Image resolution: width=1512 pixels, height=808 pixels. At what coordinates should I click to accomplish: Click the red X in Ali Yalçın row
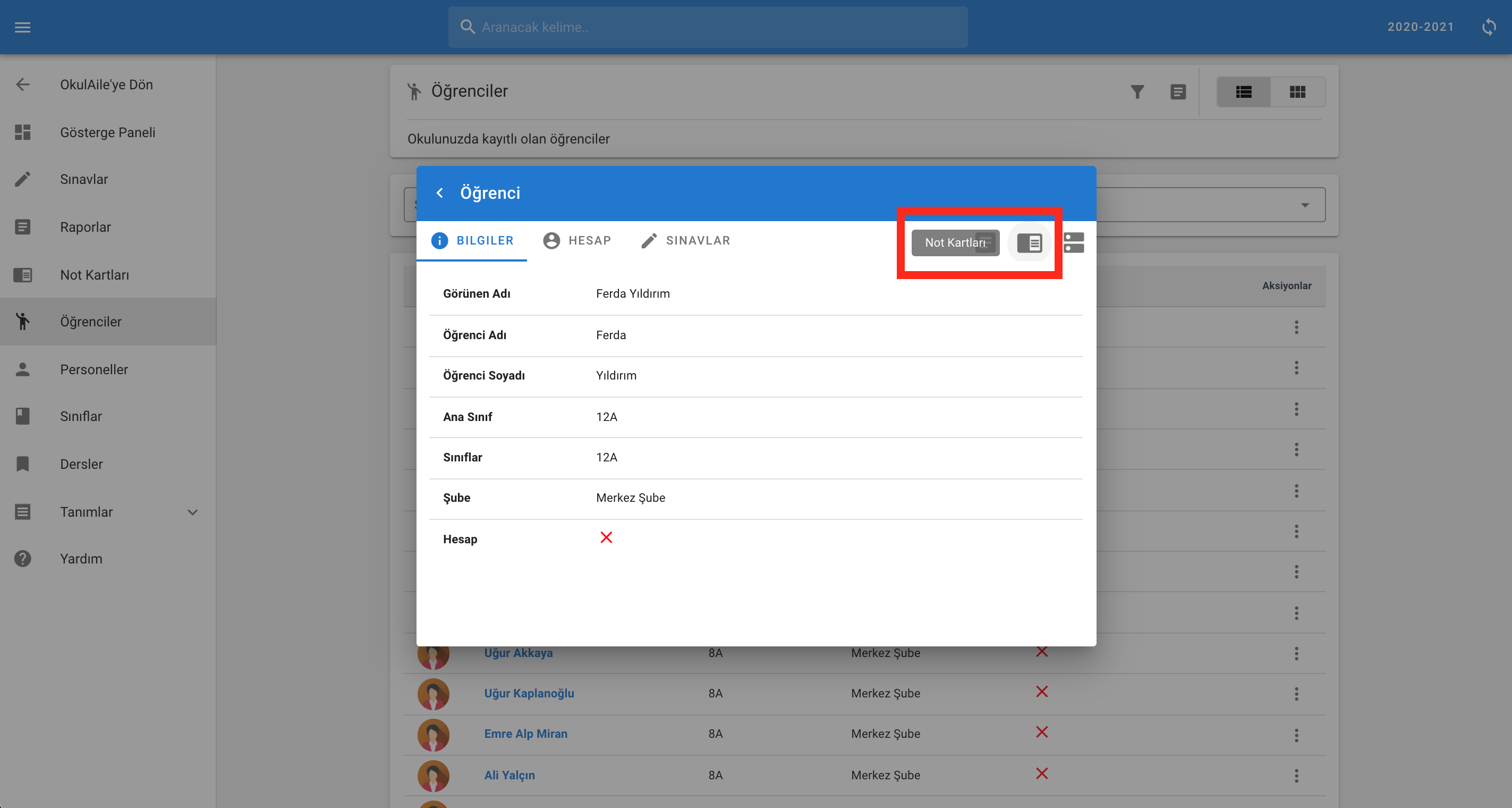1042,774
